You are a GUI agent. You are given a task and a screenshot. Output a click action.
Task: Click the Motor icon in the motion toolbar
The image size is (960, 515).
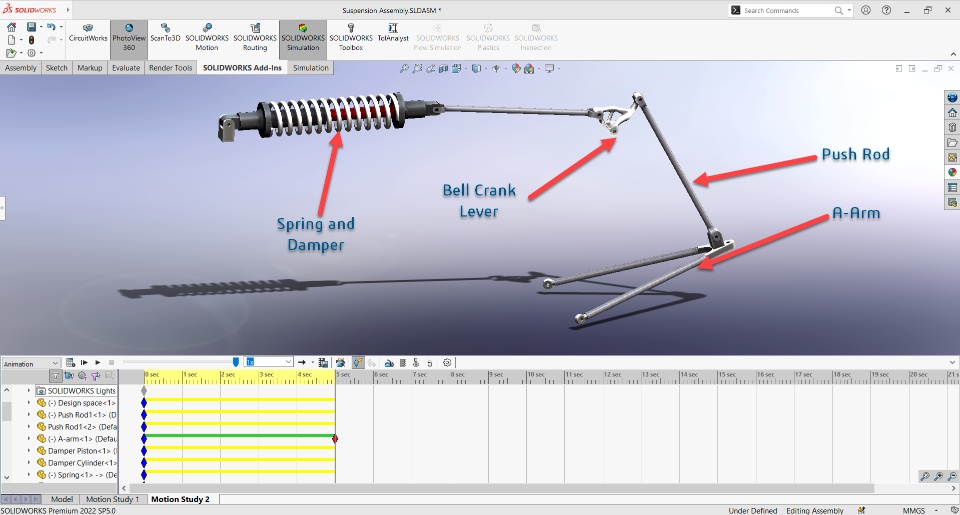(389, 363)
